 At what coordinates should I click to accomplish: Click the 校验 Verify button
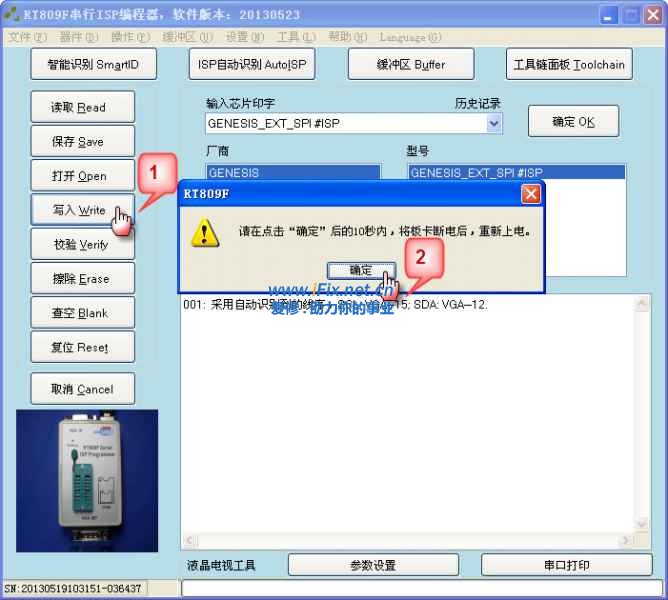(79, 244)
